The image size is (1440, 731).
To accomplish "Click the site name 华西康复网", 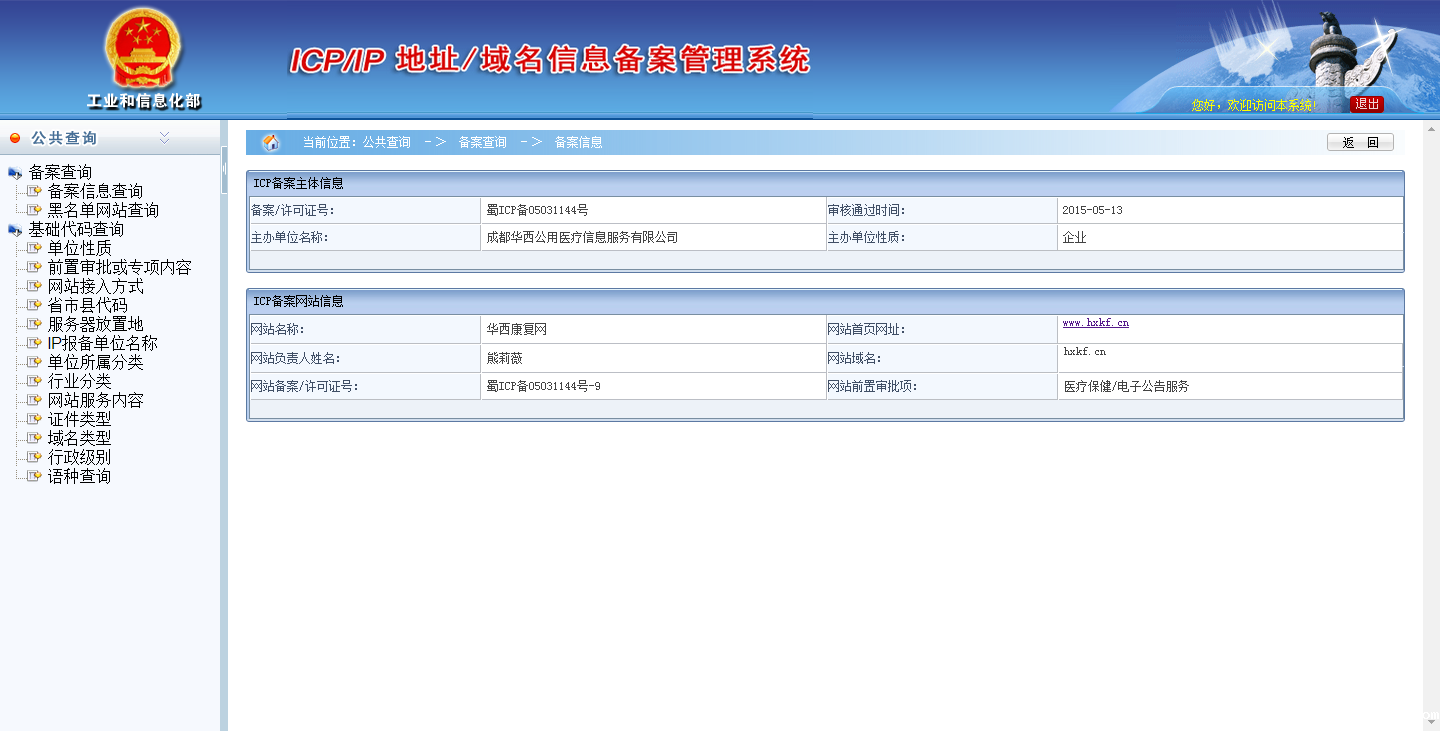I will click(x=516, y=329).
